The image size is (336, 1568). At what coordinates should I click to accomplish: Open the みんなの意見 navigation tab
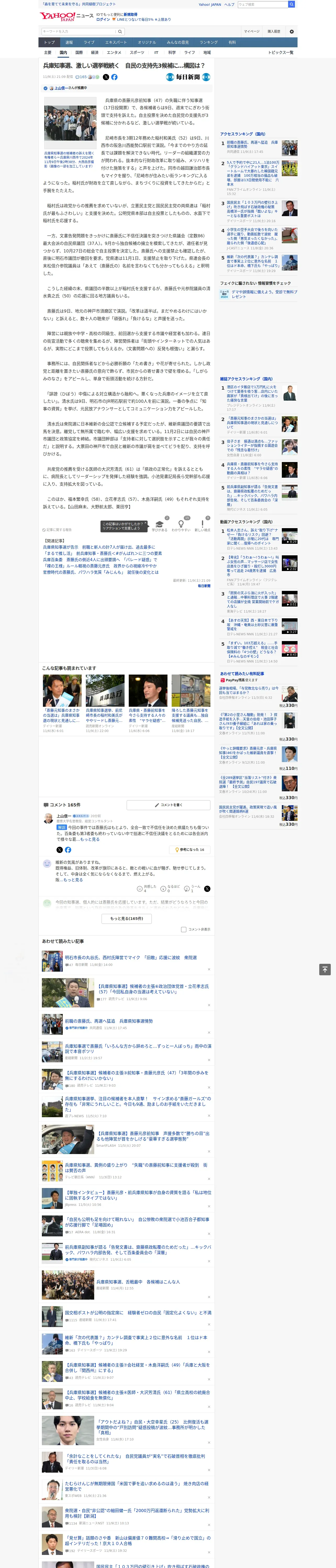coord(178,42)
